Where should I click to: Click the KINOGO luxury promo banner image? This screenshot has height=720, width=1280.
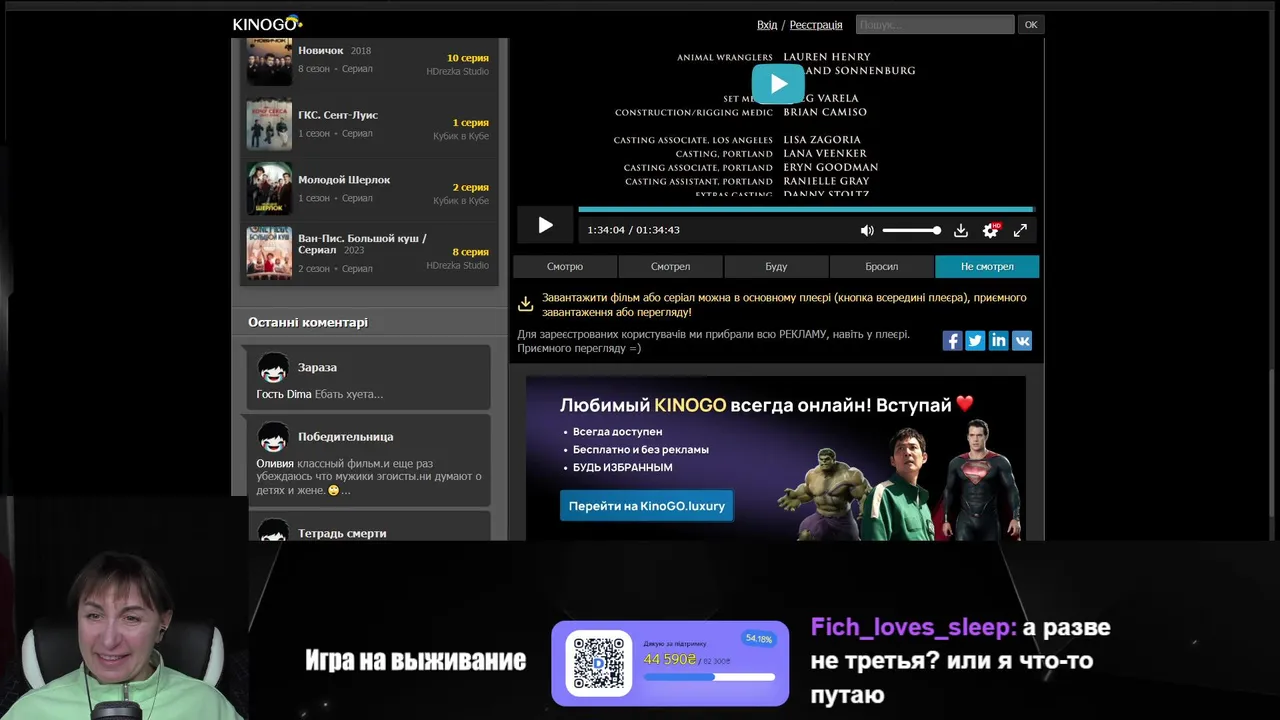776,458
